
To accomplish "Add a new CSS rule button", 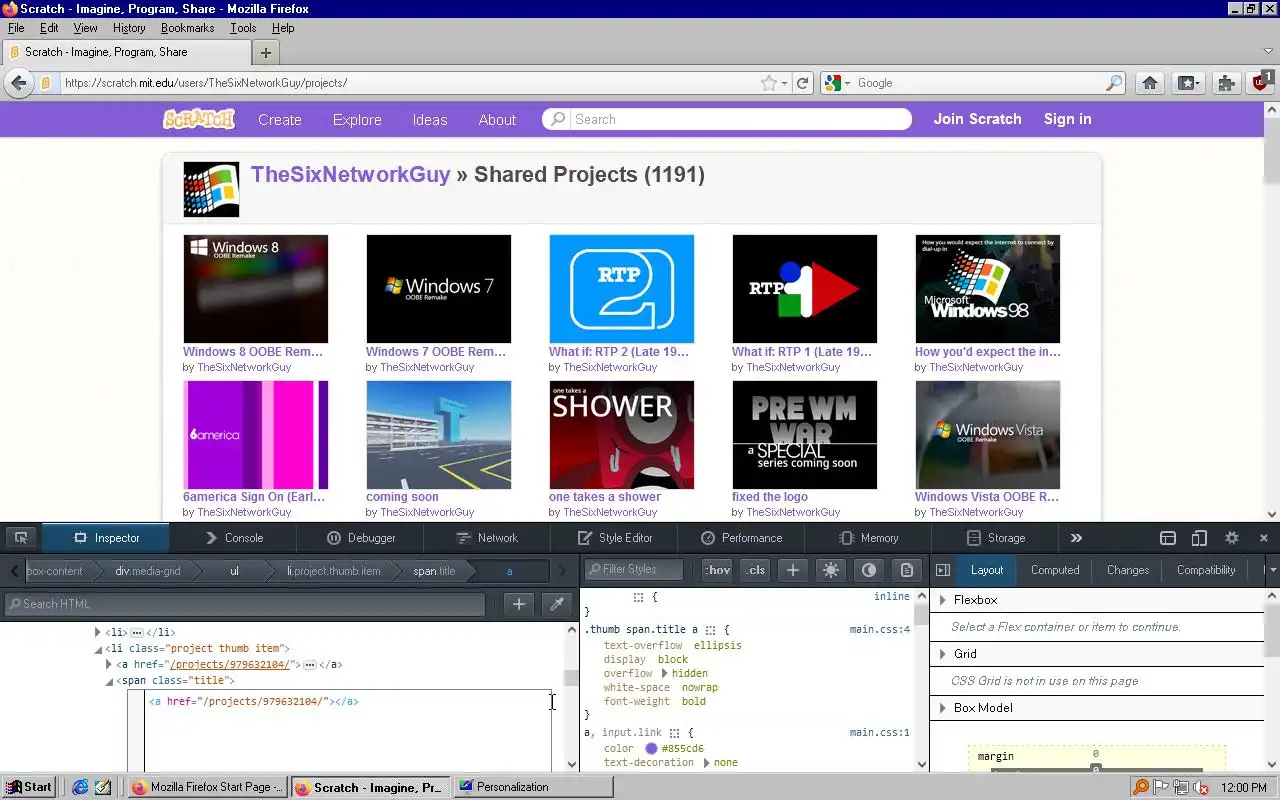I will coord(793,570).
